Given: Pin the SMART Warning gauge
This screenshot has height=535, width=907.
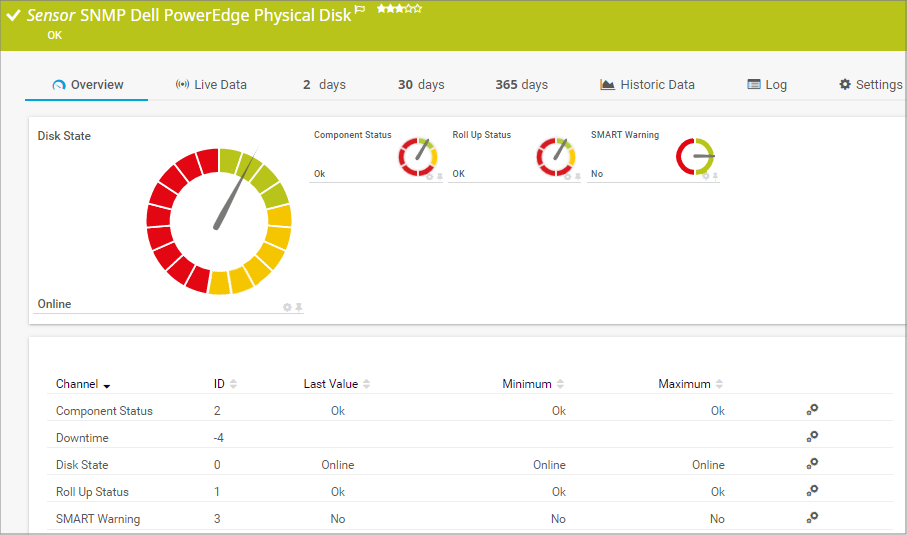Looking at the screenshot, I should tap(716, 177).
